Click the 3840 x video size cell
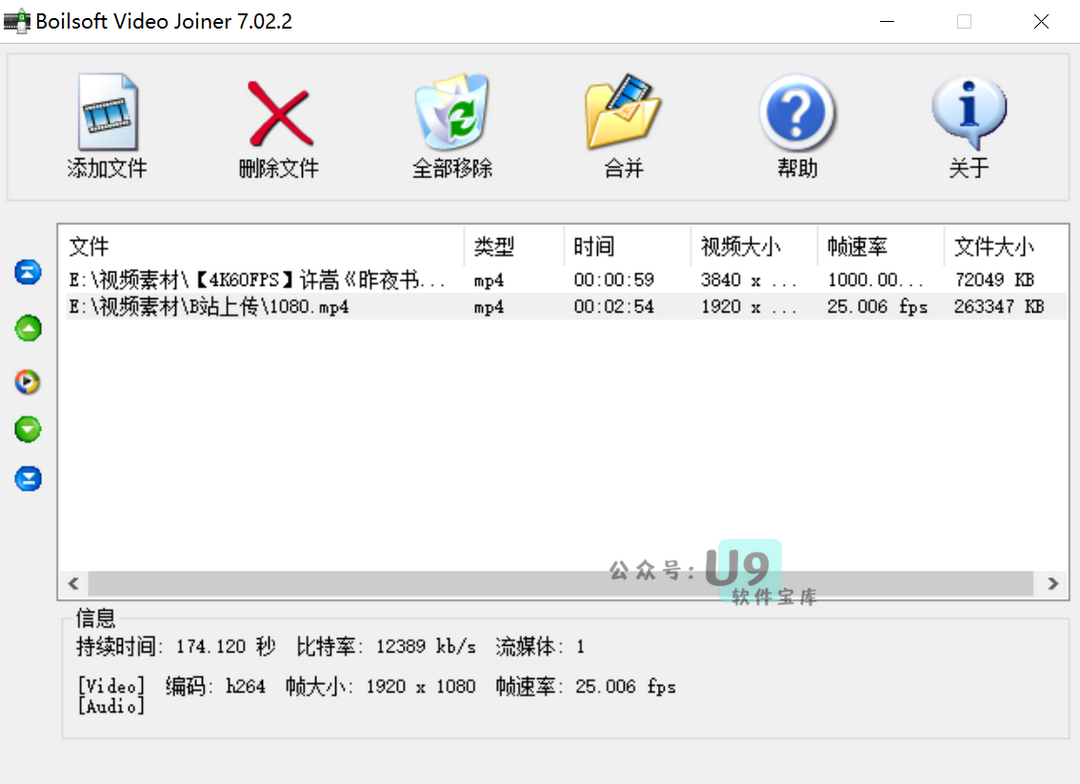 [x=749, y=280]
